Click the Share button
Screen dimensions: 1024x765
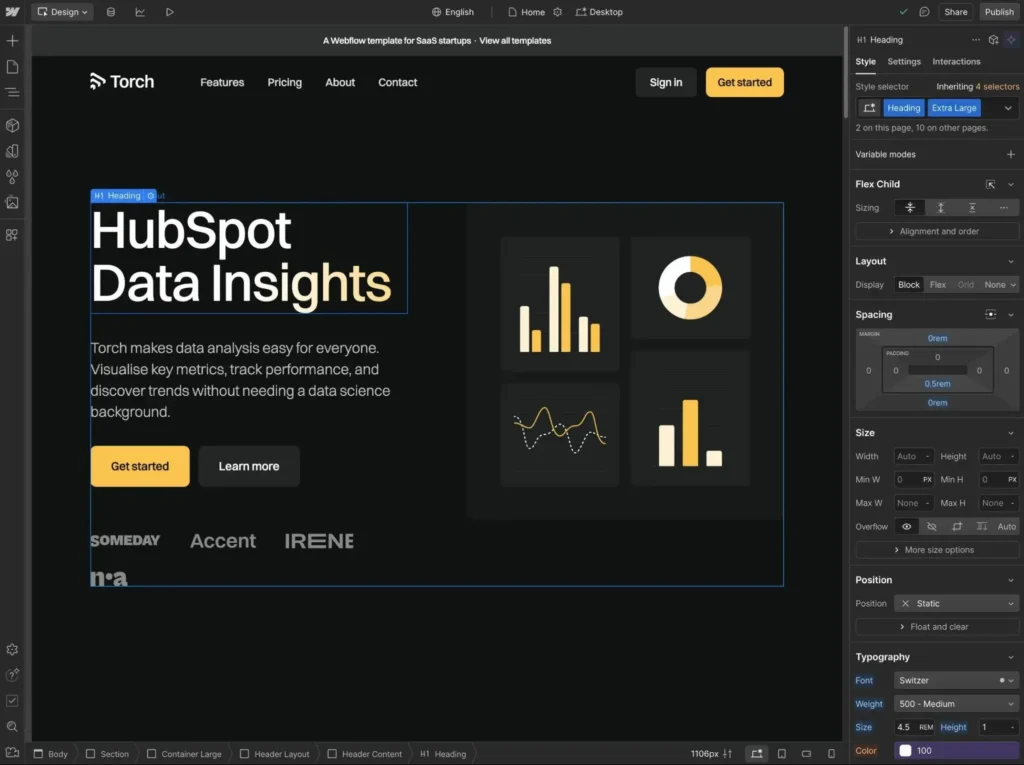[x=956, y=12]
